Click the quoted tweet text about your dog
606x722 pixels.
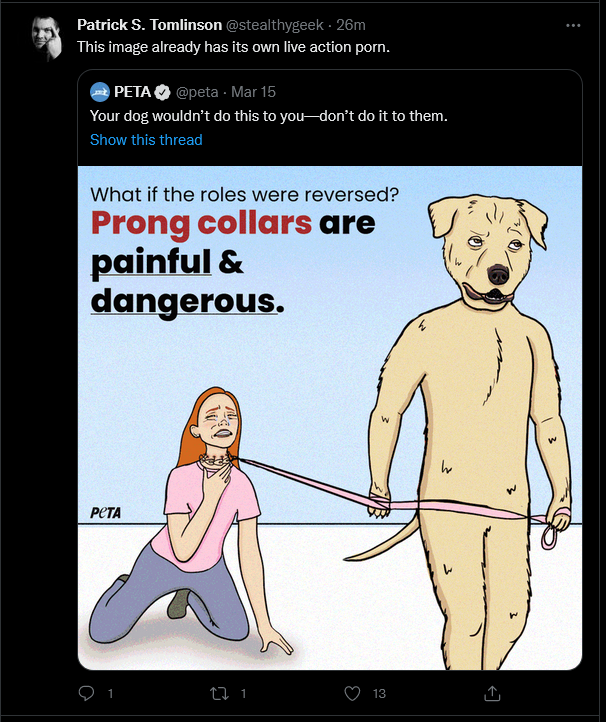pos(268,116)
